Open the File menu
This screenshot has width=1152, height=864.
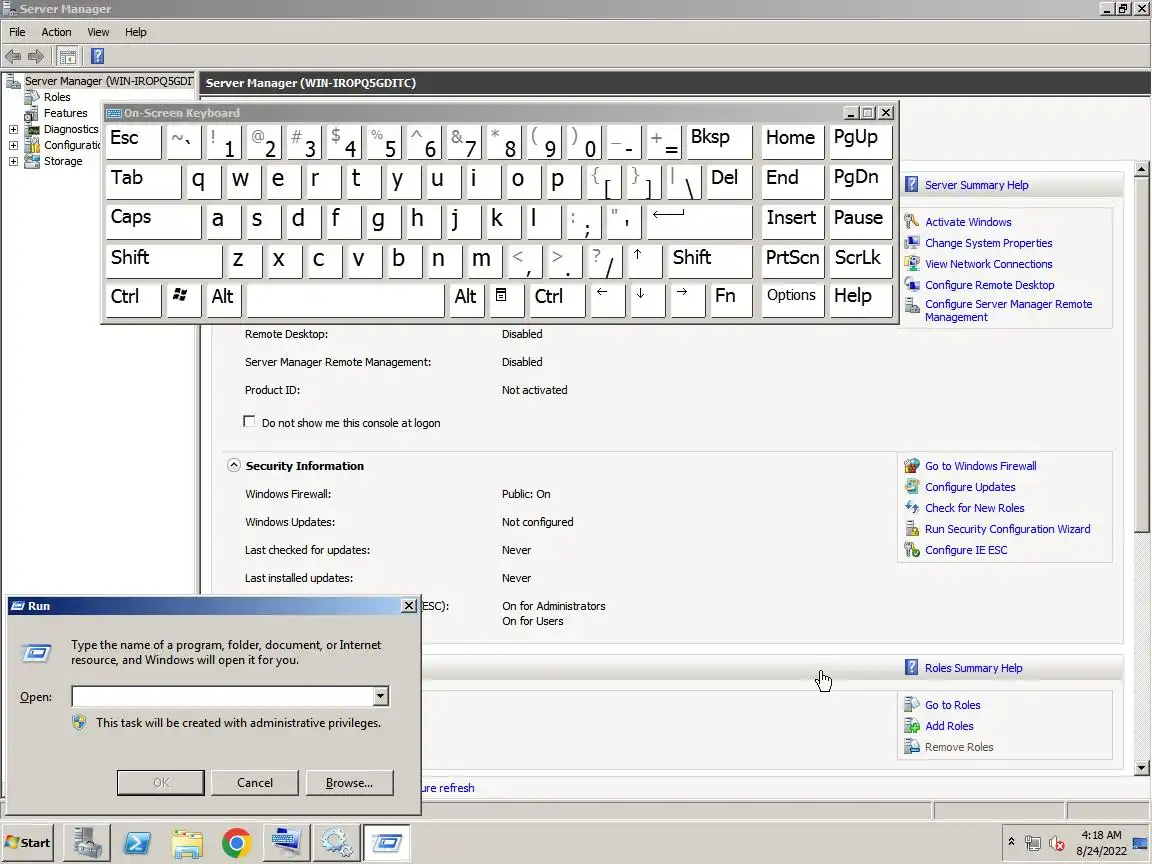[x=18, y=32]
